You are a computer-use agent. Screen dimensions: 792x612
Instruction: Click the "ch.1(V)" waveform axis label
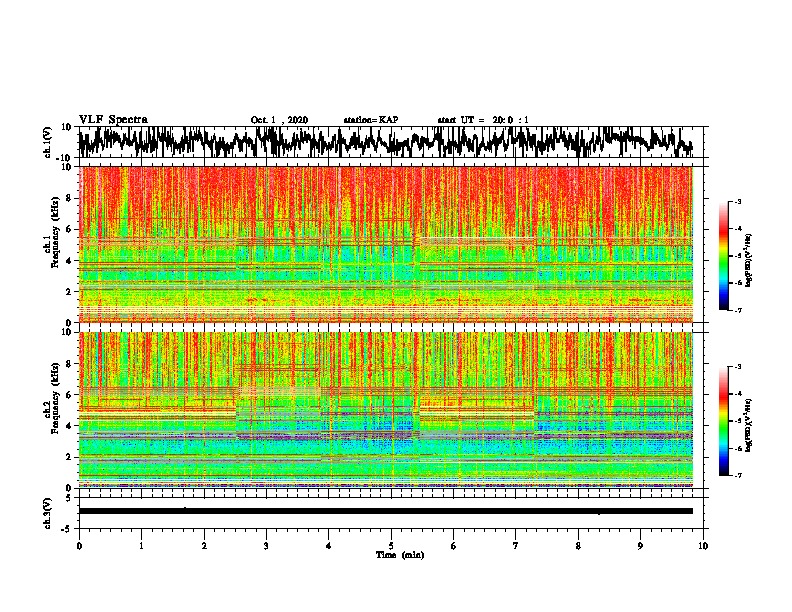(x=48, y=142)
